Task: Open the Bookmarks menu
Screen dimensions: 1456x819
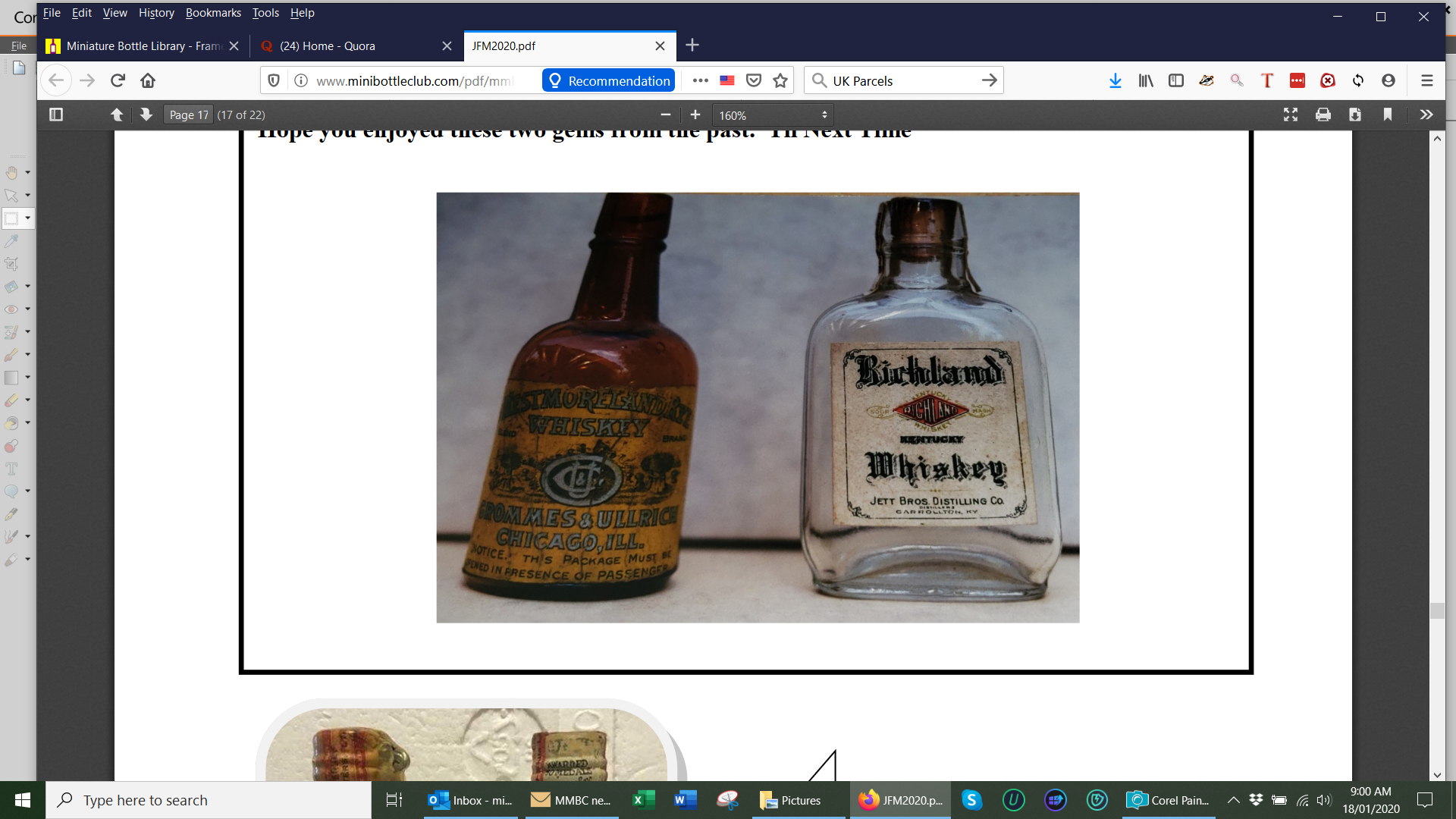Action: coord(213,13)
